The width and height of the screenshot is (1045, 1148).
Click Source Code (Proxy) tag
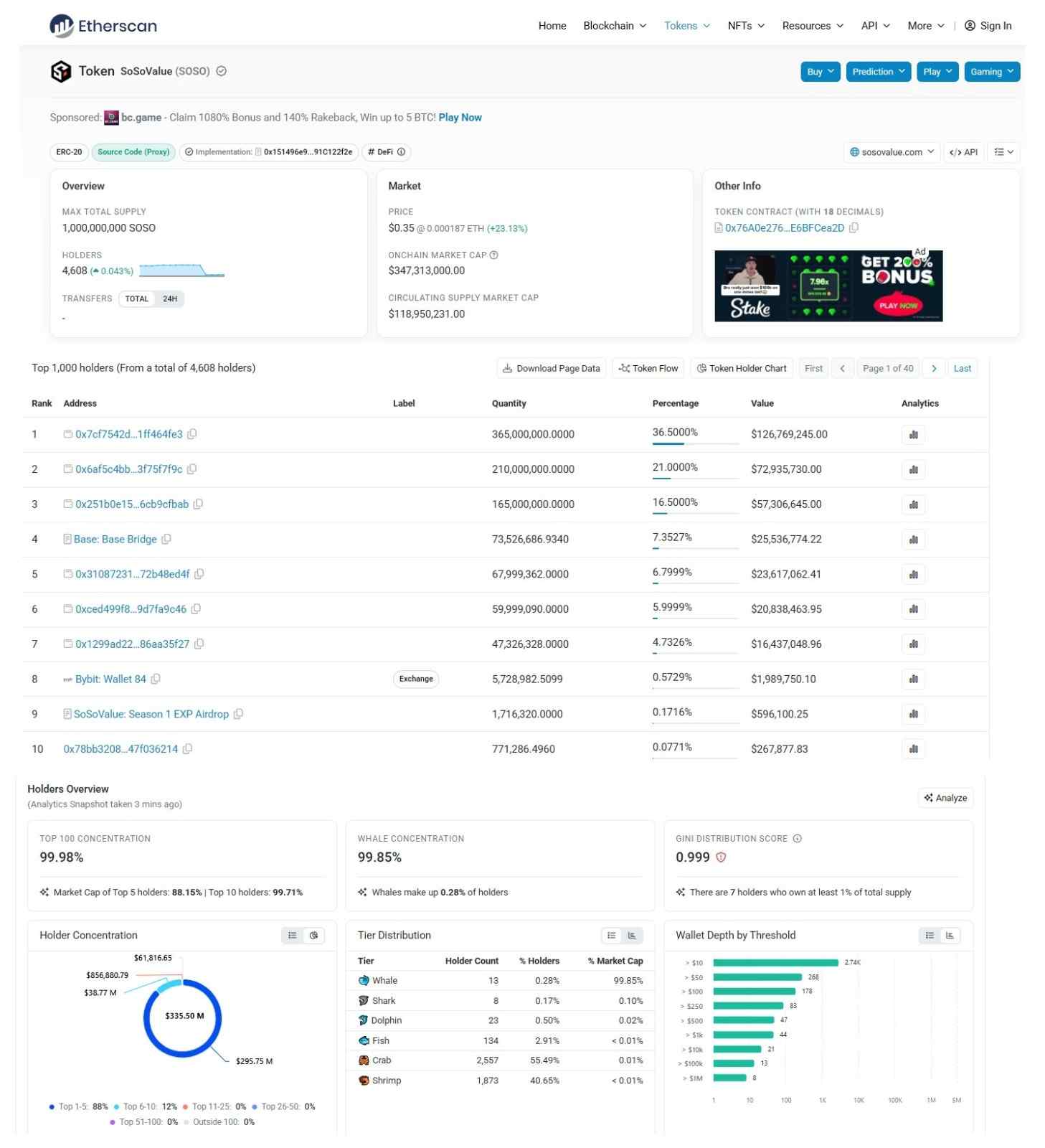pos(133,152)
